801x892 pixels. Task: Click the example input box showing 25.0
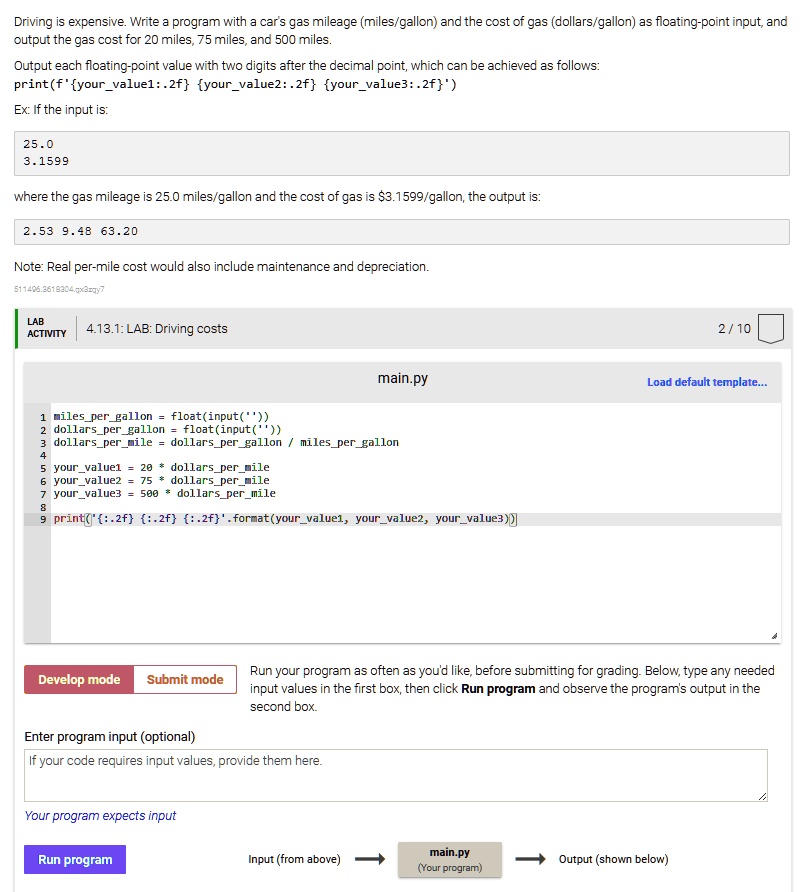coord(402,153)
